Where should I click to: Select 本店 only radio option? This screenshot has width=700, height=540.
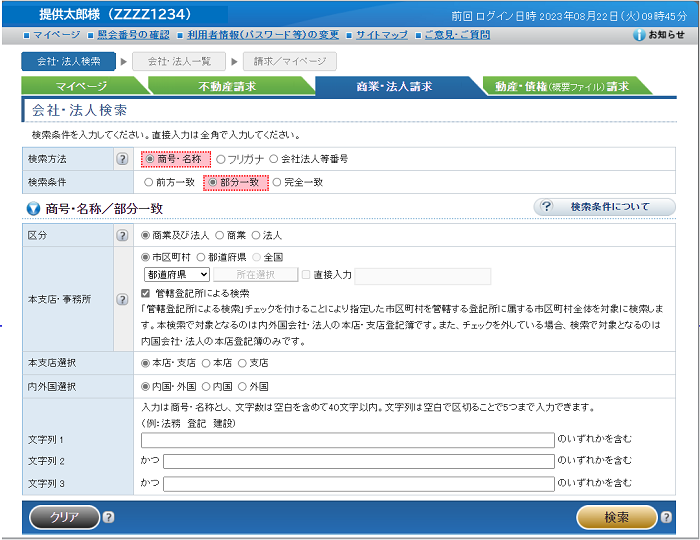click(x=206, y=363)
